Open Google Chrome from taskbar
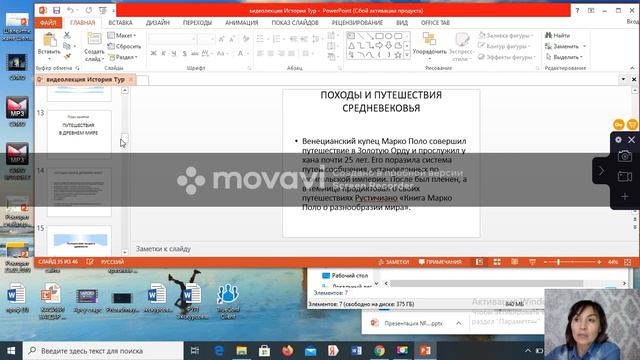 point(379,350)
